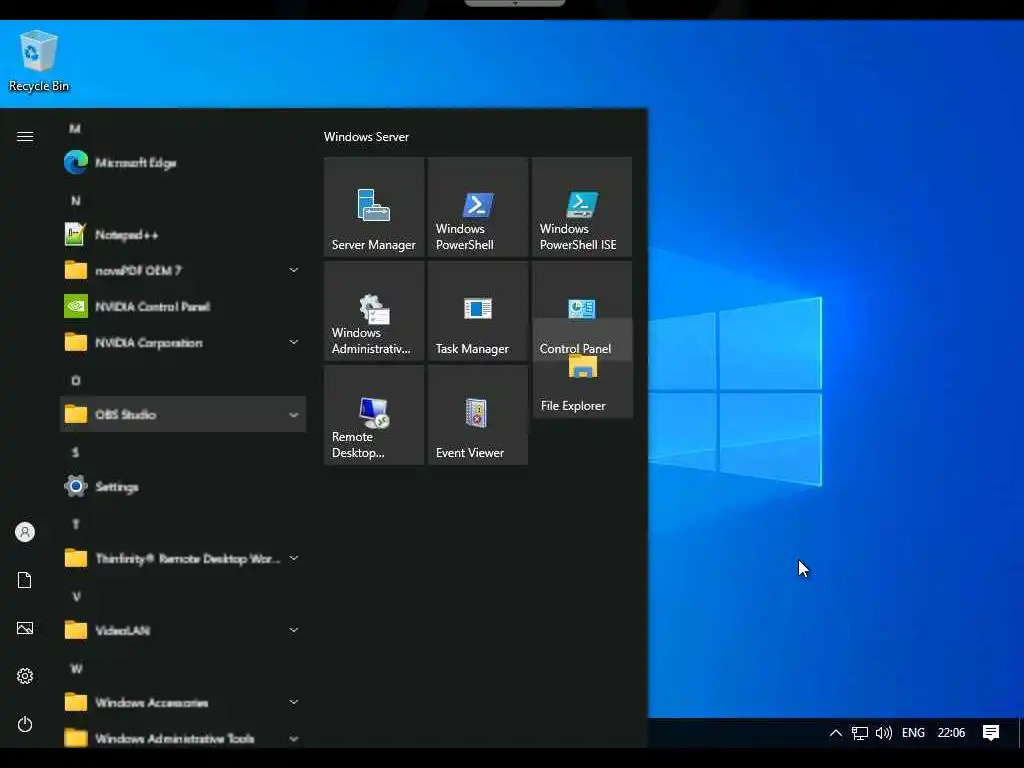Click the letter W section header
The width and height of the screenshot is (1024, 768).
tap(76, 668)
